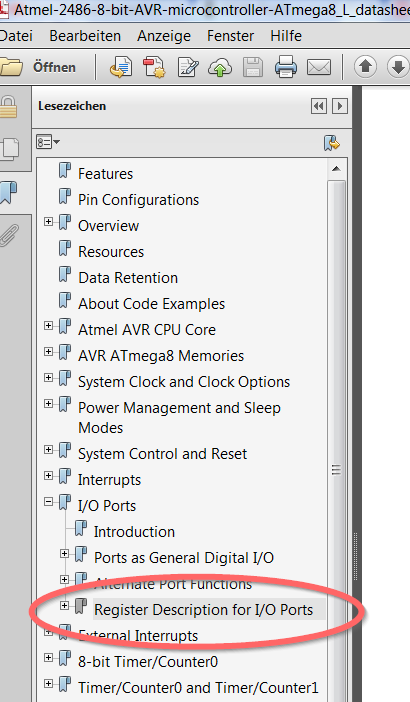Expand the Atmel AVR CPU Core bookmark
Image resolution: width=410 pixels, height=702 pixels.
click(48, 325)
